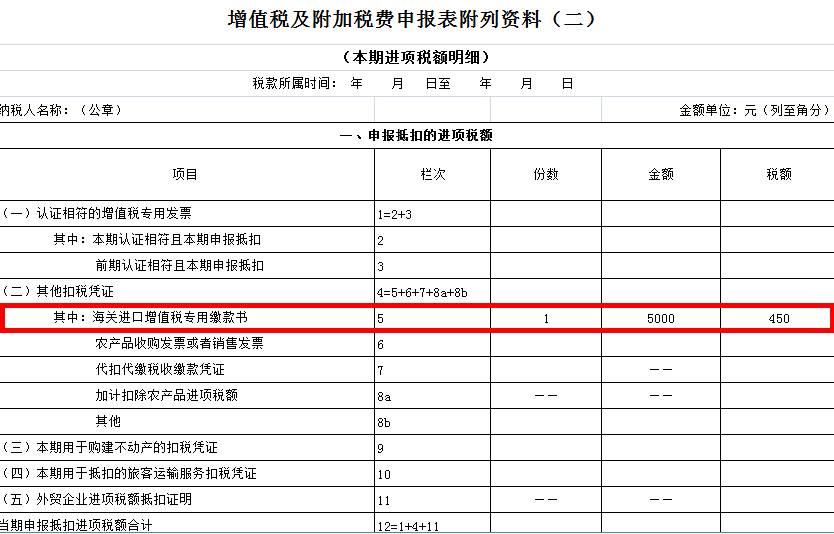Click the 栏次 column header
This screenshot has width=834, height=534.
pyautogui.click(x=432, y=174)
